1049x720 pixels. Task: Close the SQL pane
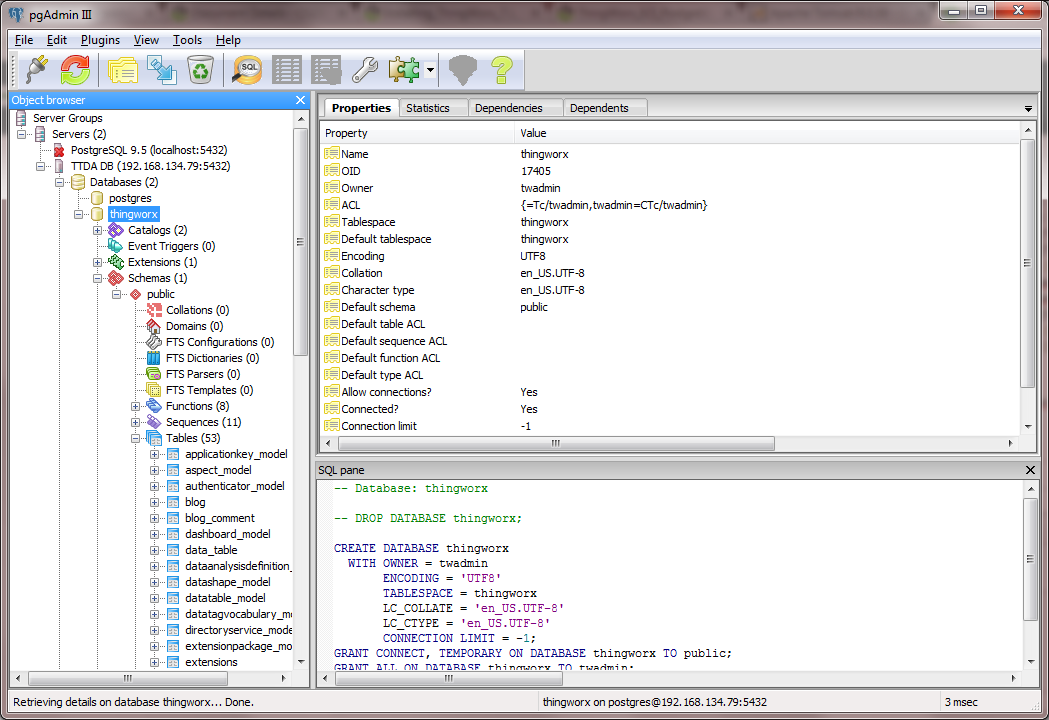pos(1030,470)
